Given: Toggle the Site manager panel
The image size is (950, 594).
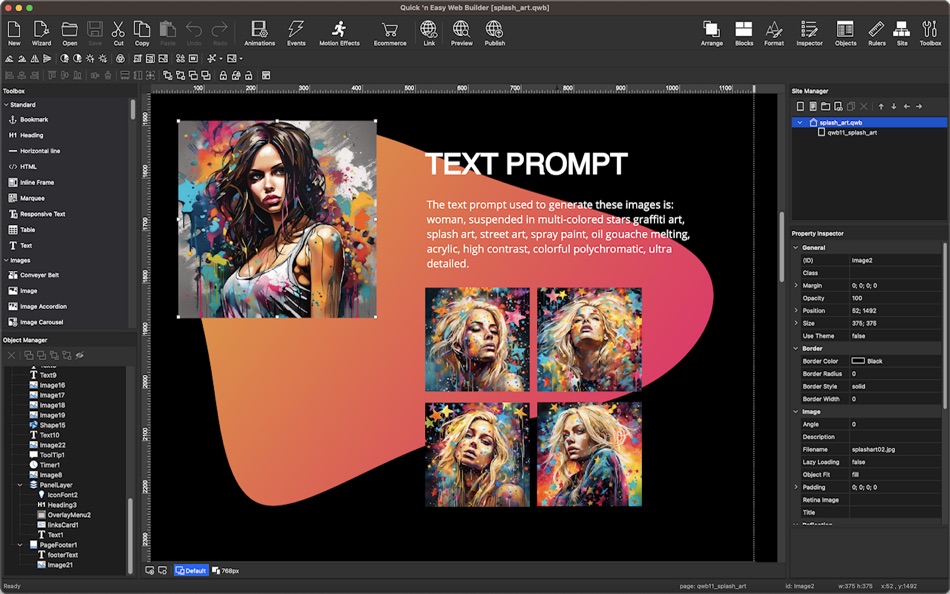Looking at the screenshot, I should tap(902, 33).
